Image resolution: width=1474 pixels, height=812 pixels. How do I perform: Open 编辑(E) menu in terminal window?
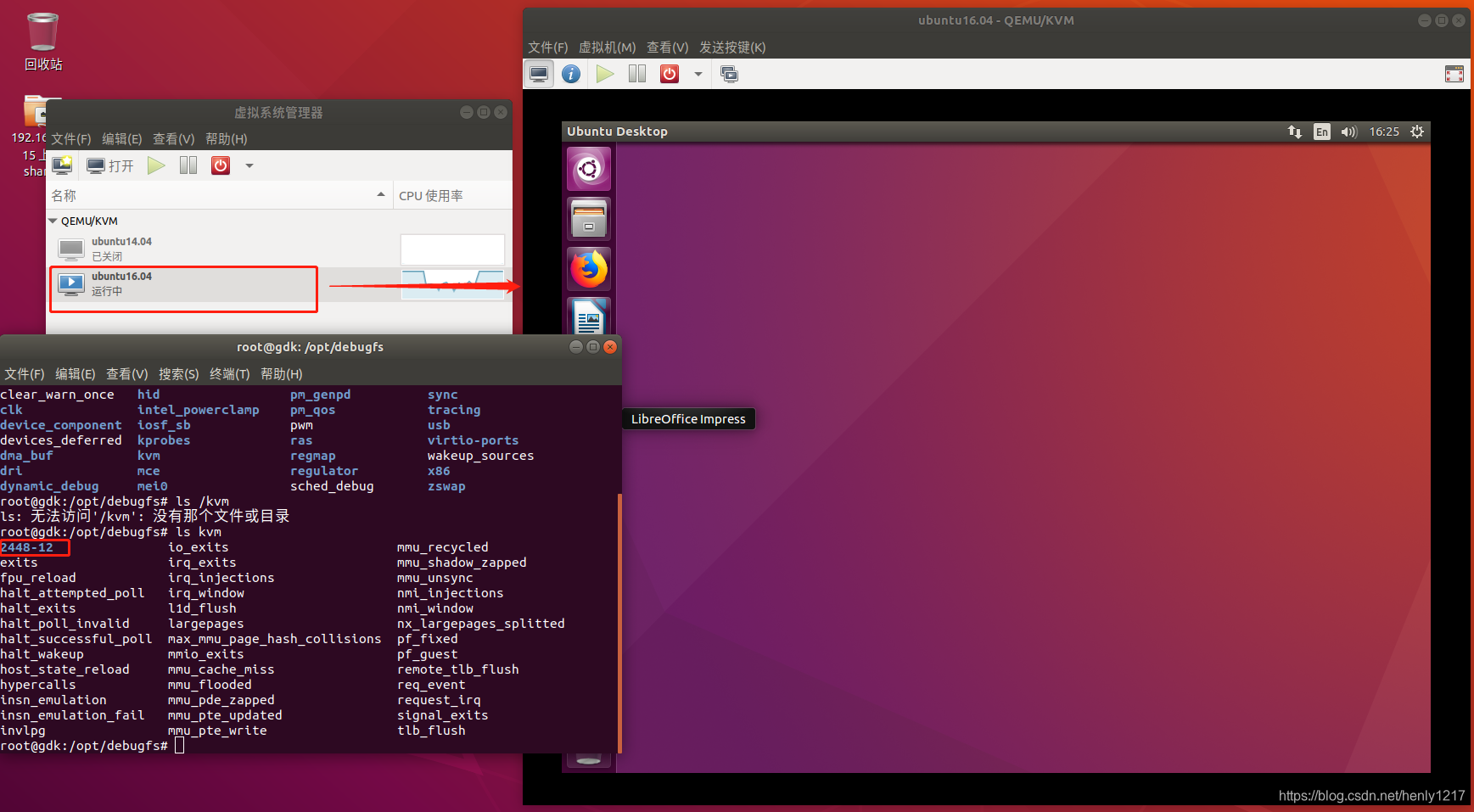76,373
